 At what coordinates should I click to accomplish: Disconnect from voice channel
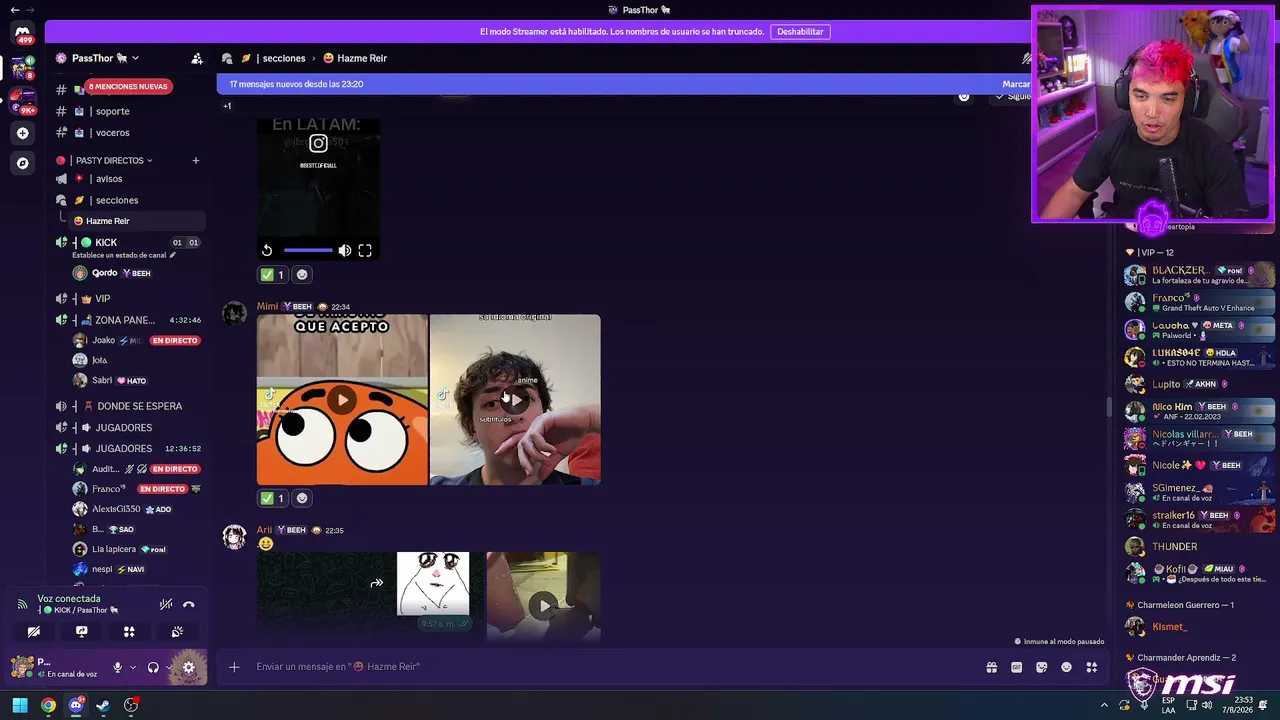[189, 604]
